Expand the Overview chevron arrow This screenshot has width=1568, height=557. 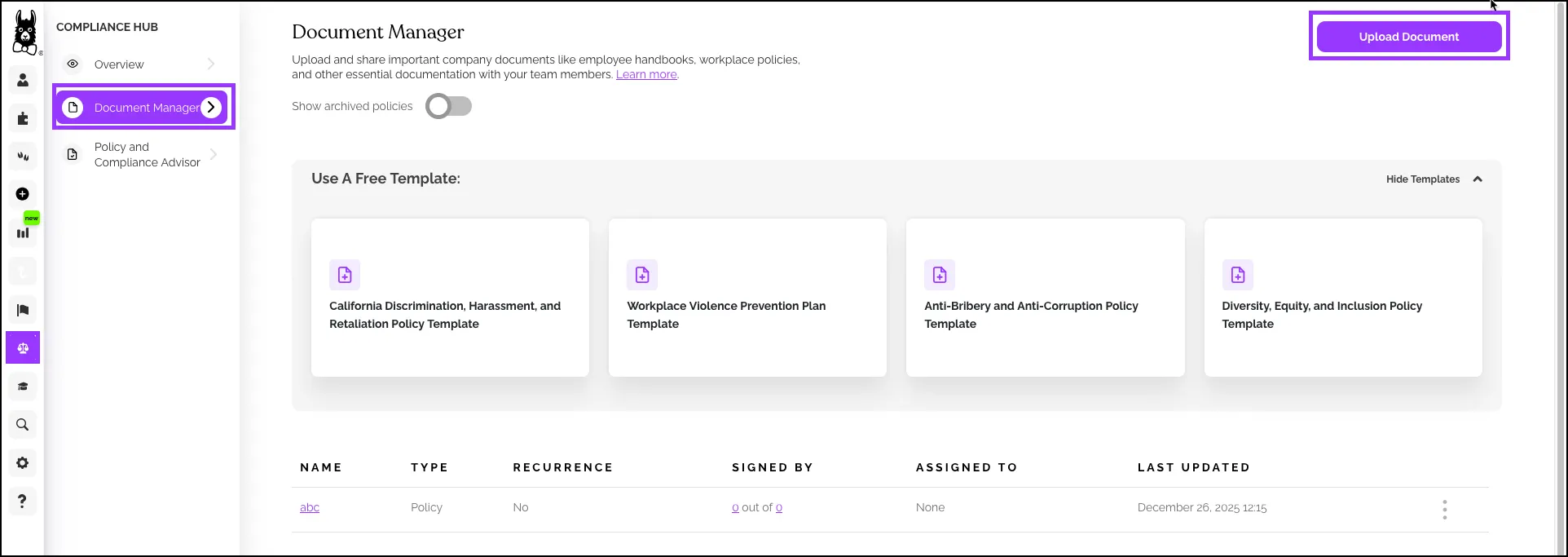[x=211, y=64]
